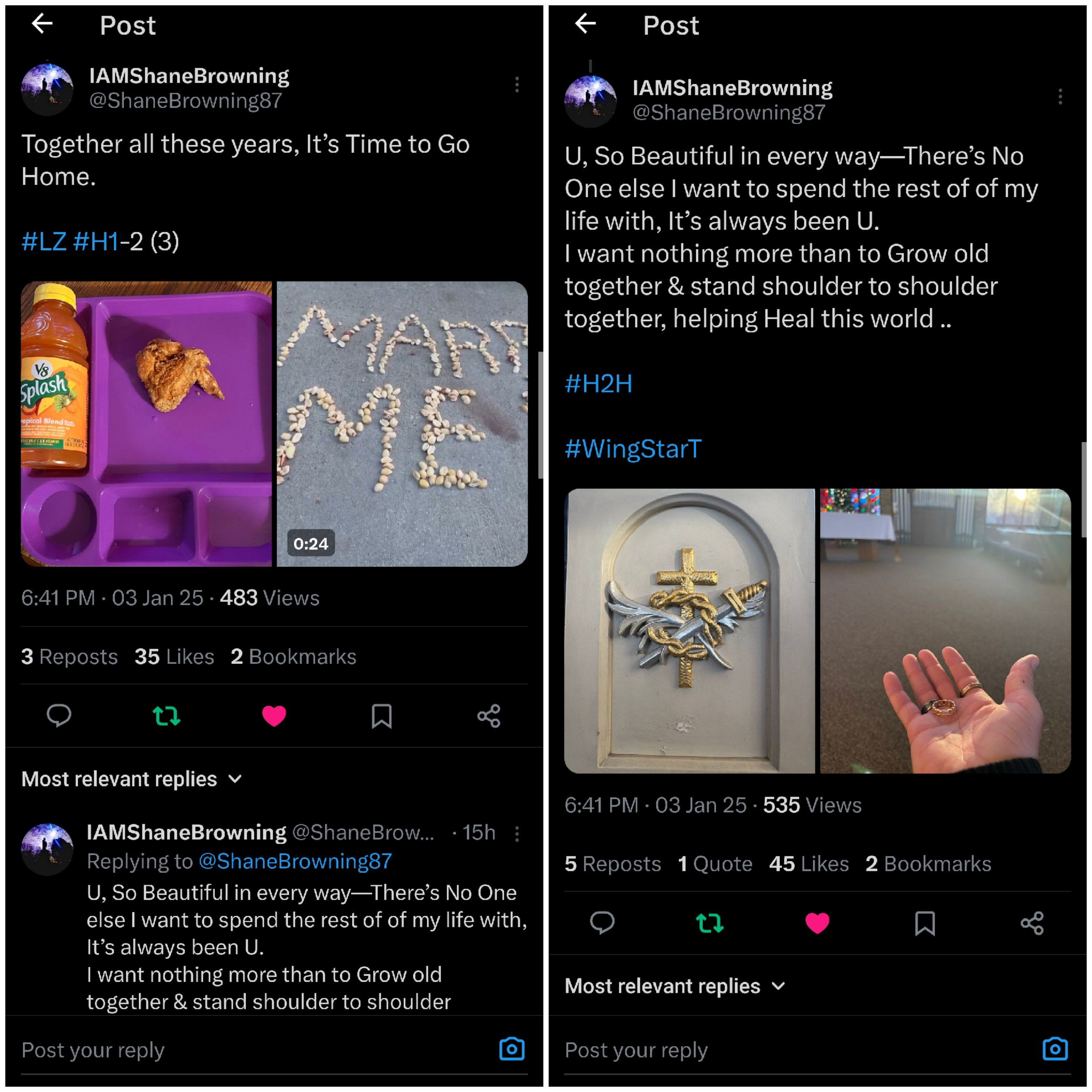Image resolution: width=1092 pixels, height=1092 pixels.
Task: Go back using right post's arrow
Action: (585, 24)
